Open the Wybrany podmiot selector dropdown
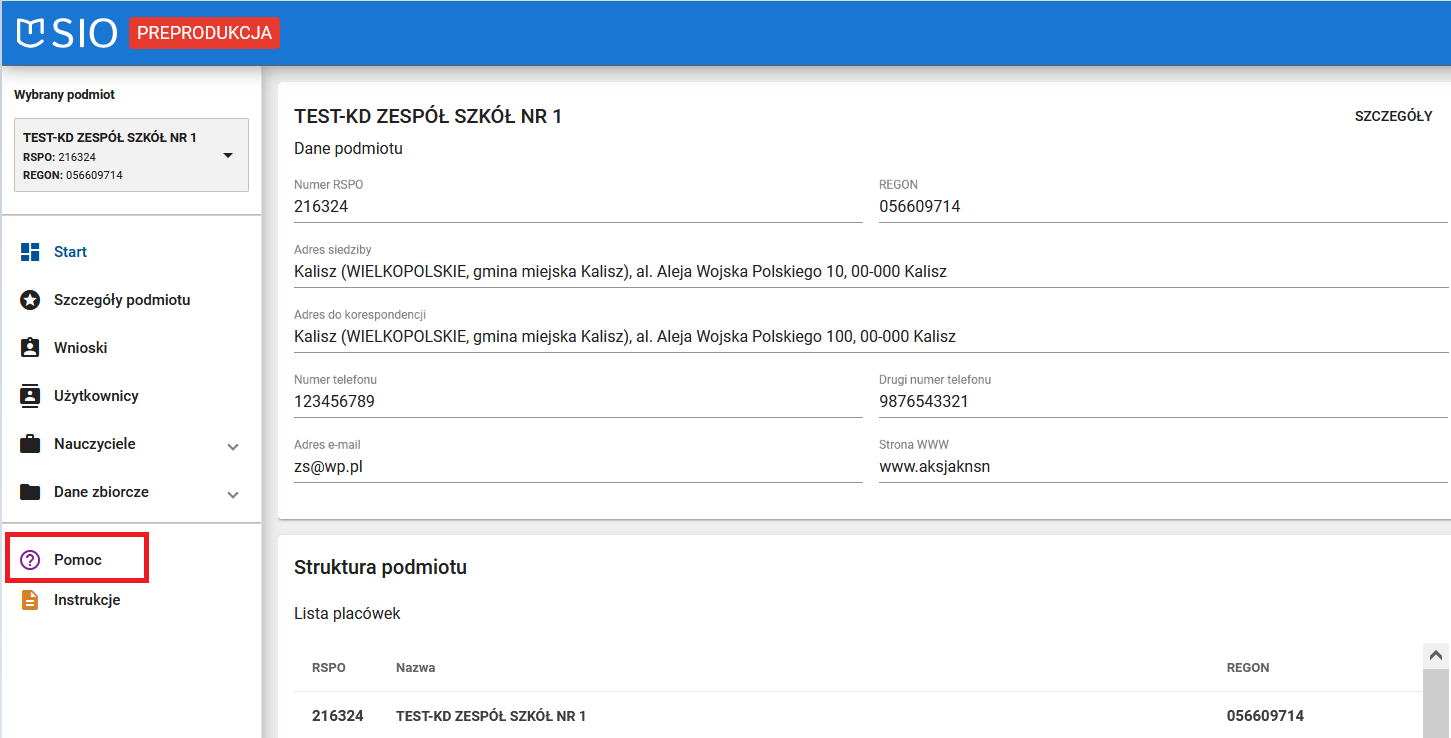 [228, 155]
